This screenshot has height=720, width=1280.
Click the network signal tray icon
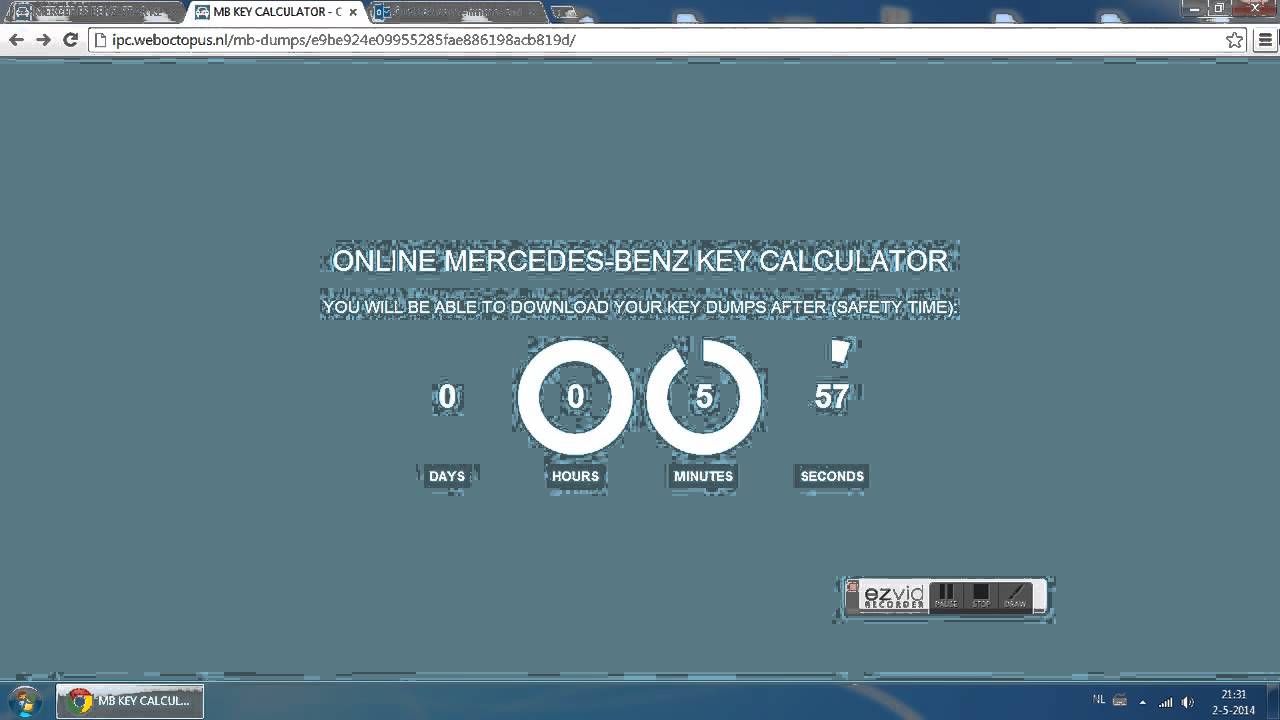pos(1166,702)
